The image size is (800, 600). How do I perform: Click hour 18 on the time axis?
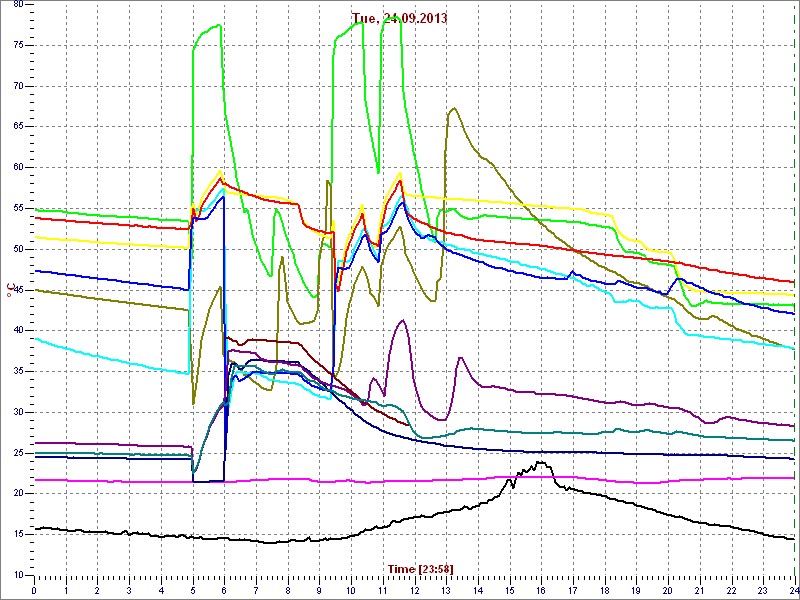tap(604, 590)
